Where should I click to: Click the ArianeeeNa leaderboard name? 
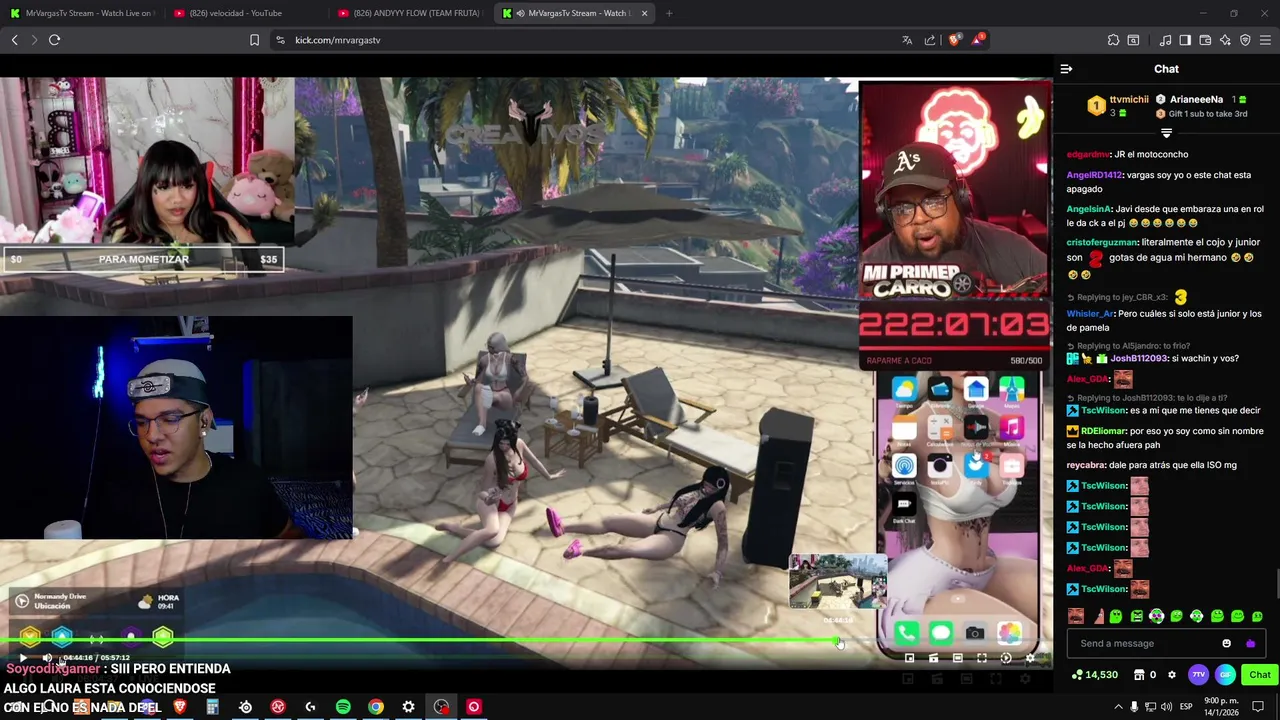point(1196,100)
